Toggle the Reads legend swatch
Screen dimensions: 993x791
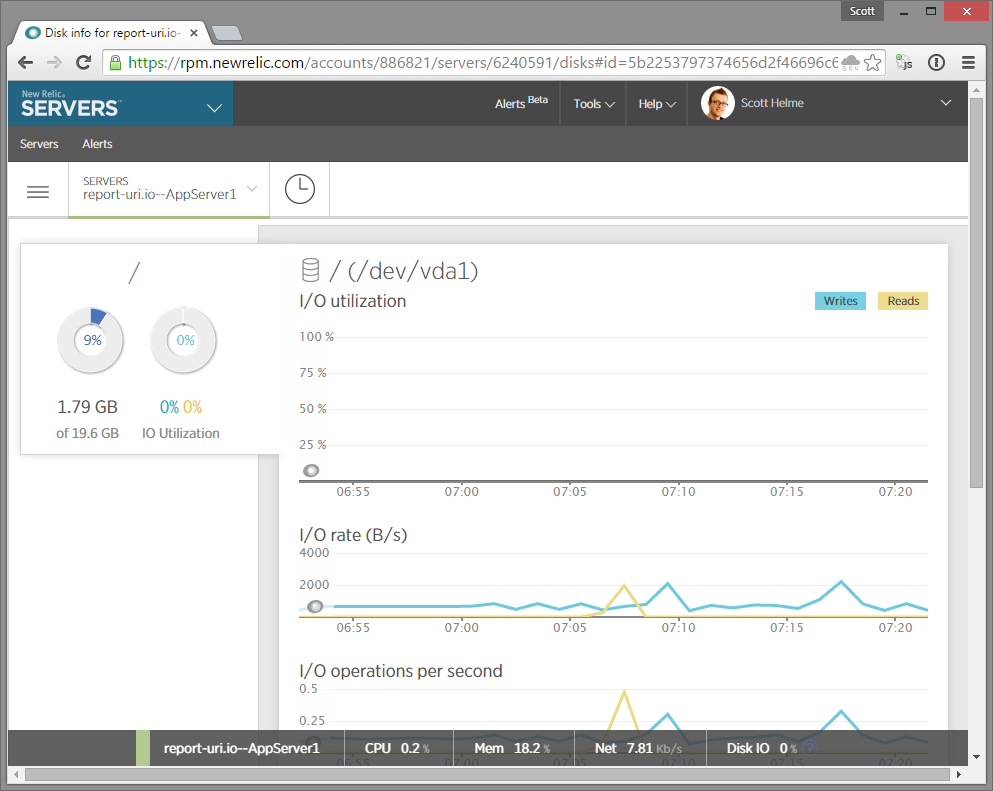[903, 301]
